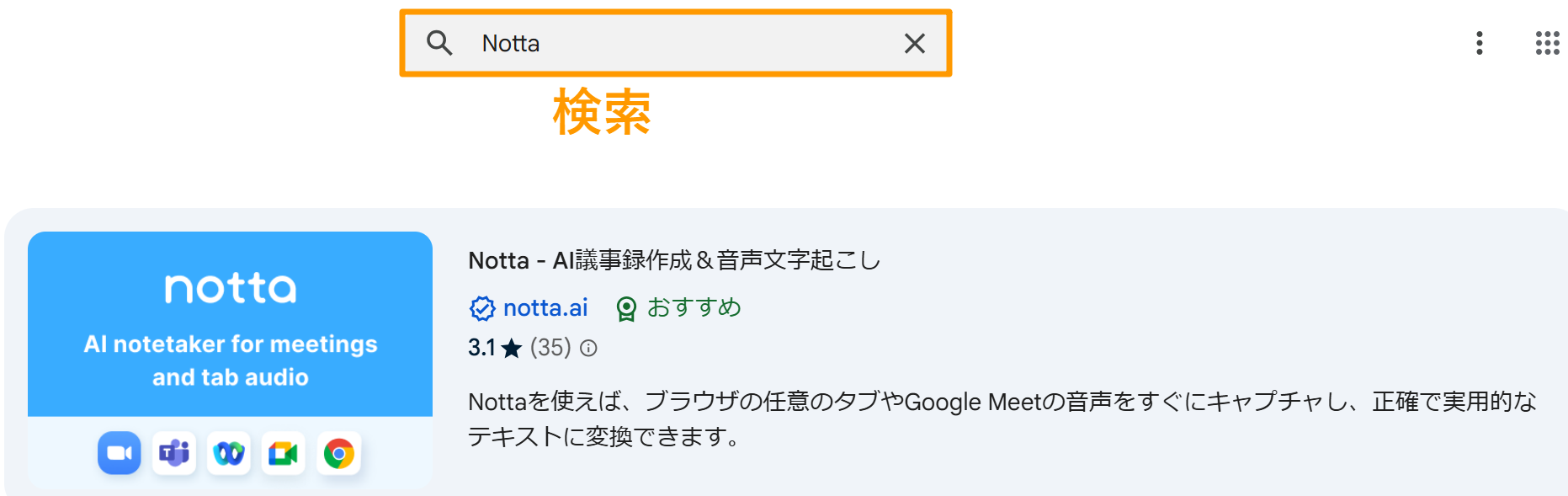The width and height of the screenshot is (1568, 496).
Task: Click the Chrome icon in the banner
Action: point(338,453)
